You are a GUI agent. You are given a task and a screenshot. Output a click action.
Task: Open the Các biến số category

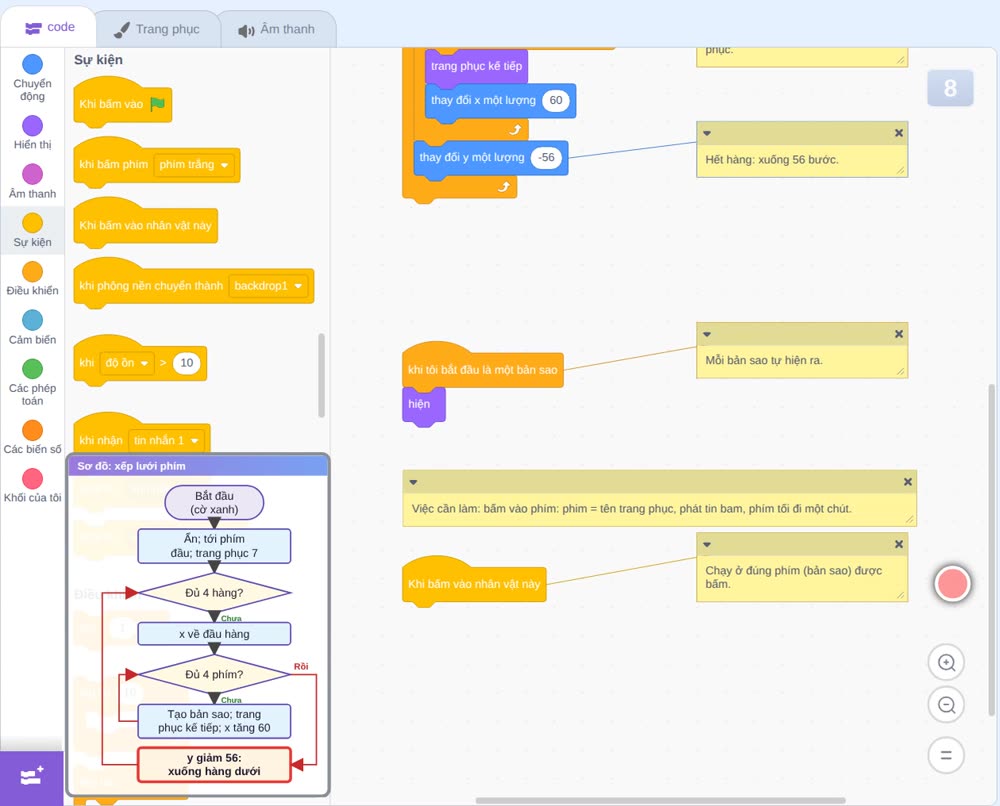[x=32, y=437]
